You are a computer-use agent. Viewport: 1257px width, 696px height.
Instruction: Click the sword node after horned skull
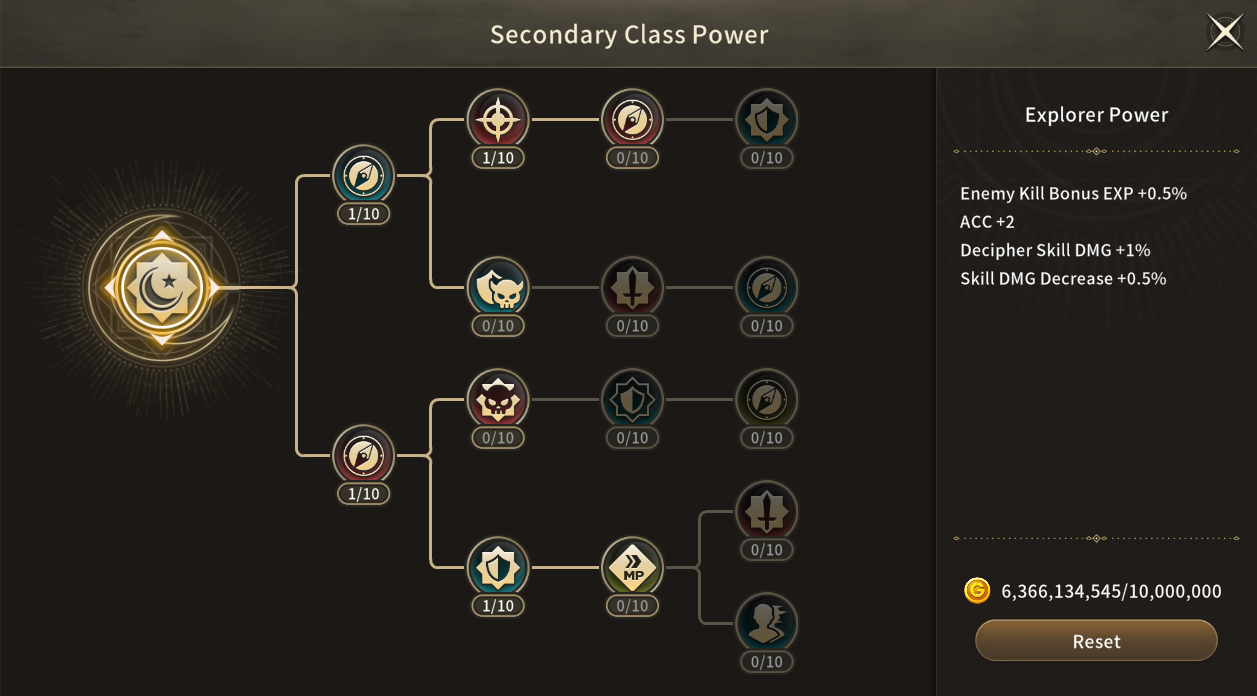point(632,288)
